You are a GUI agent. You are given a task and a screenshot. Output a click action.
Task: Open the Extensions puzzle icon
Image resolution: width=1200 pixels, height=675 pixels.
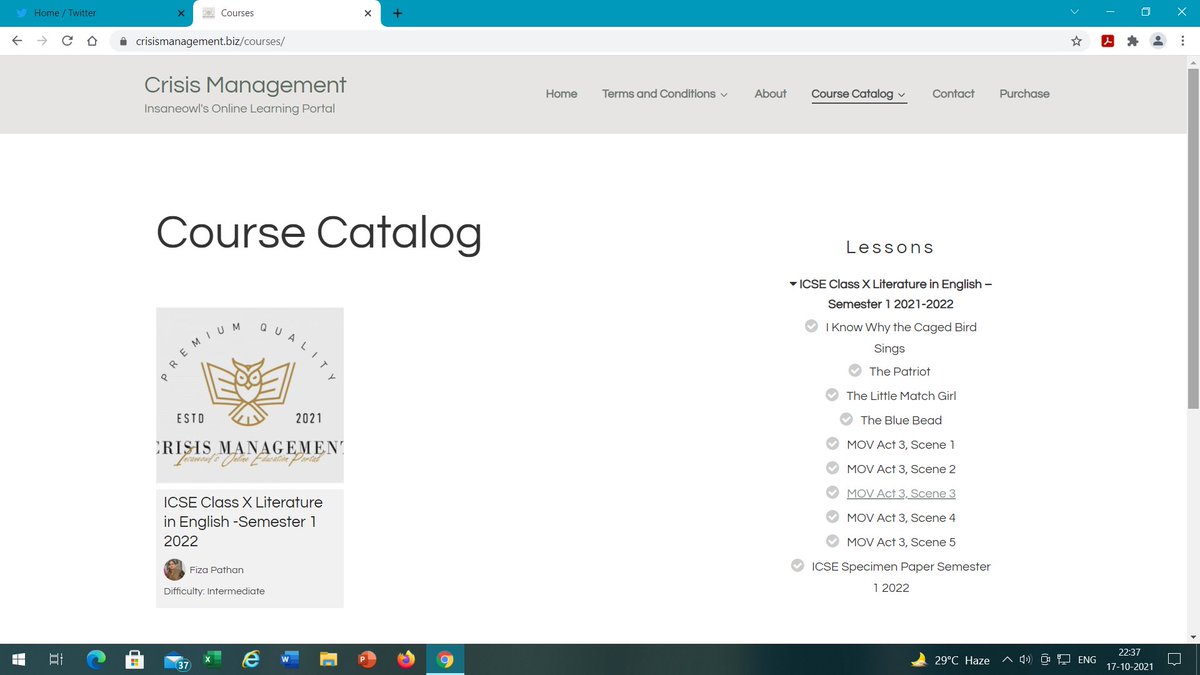tap(1132, 41)
